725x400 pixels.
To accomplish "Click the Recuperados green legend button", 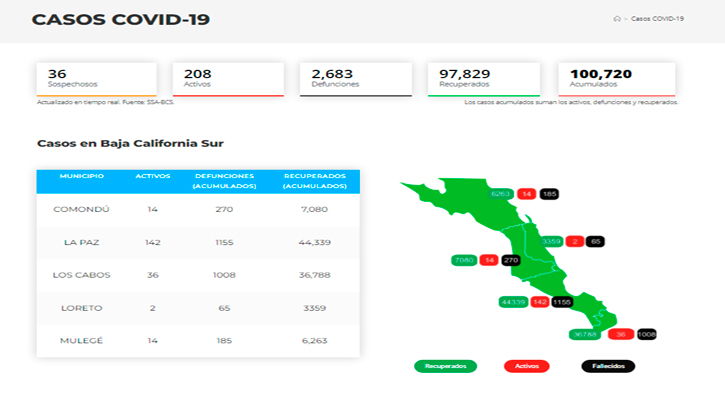I will [x=445, y=366].
